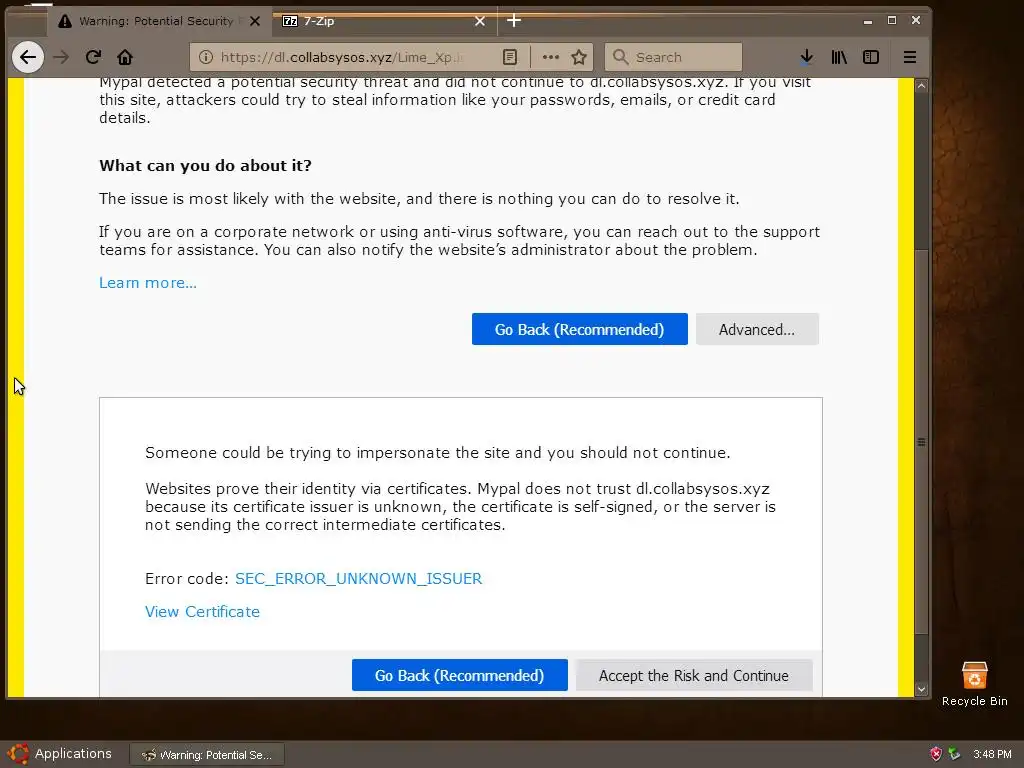The width and height of the screenshot is (1024, 768).
Task: Open the home page via the house icon
Action: [x=125, y=57]
